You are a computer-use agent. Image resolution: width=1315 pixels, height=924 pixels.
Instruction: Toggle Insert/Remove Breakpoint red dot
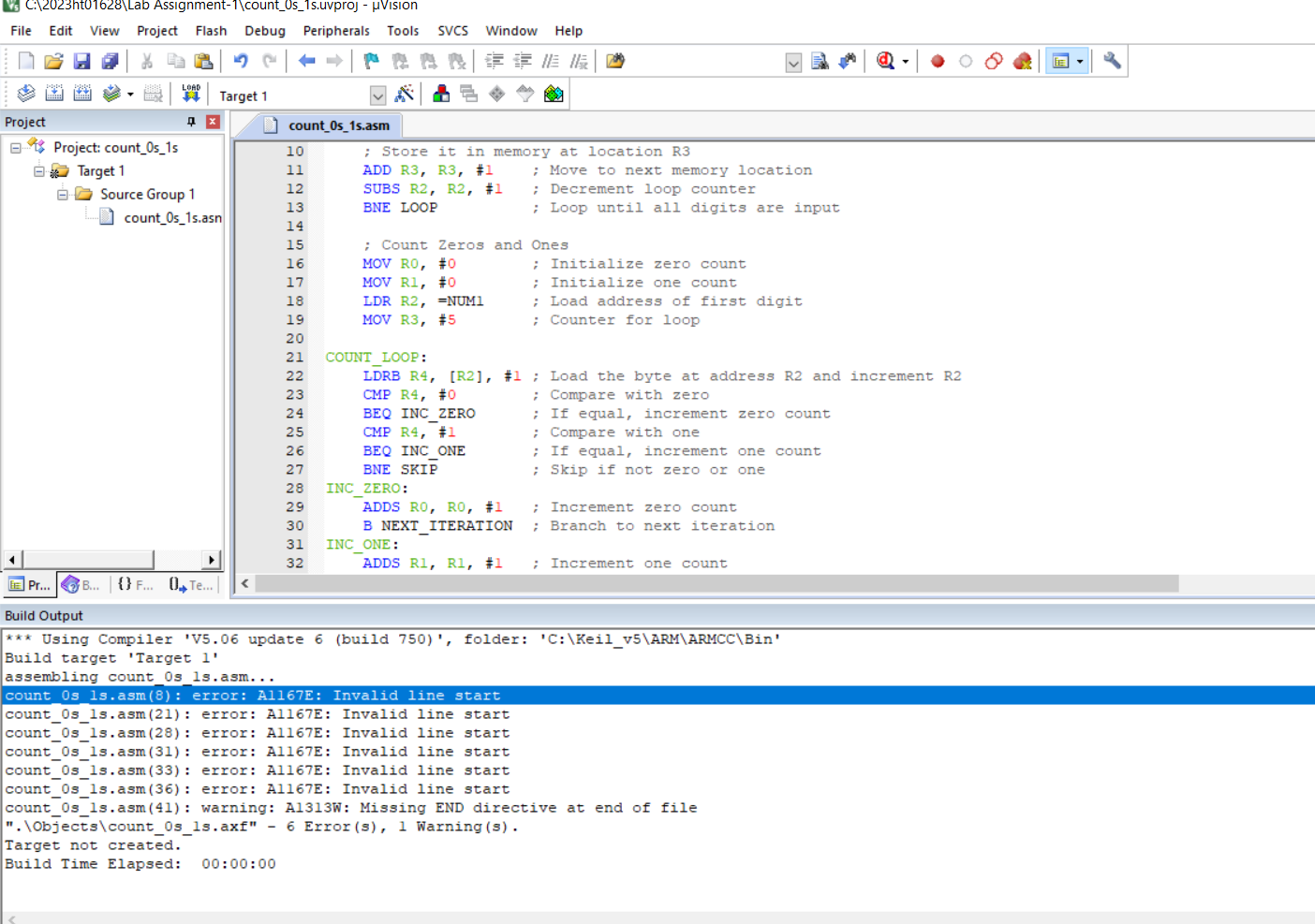(938, 61)
